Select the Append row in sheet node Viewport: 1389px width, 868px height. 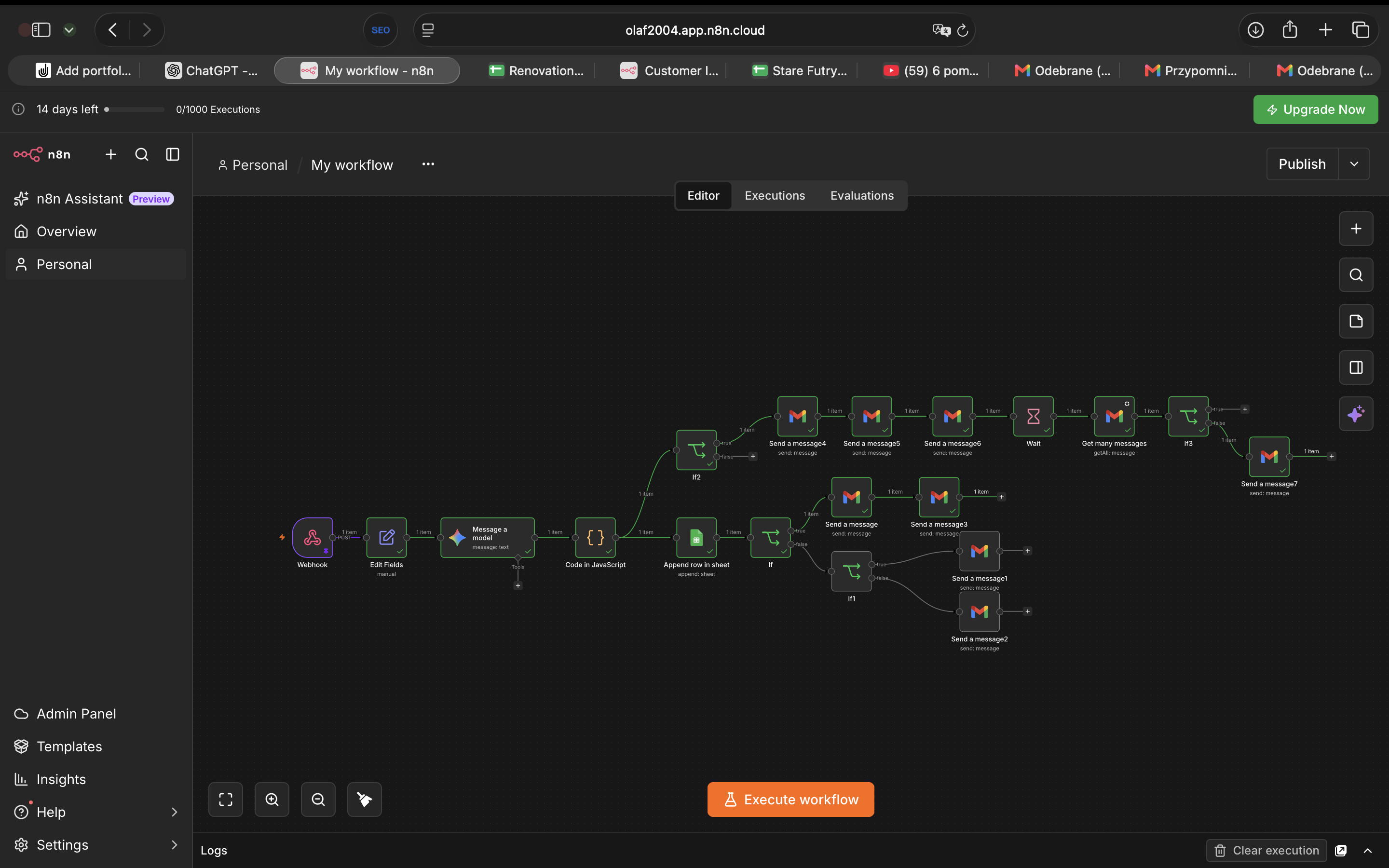[x=696, y=537]
